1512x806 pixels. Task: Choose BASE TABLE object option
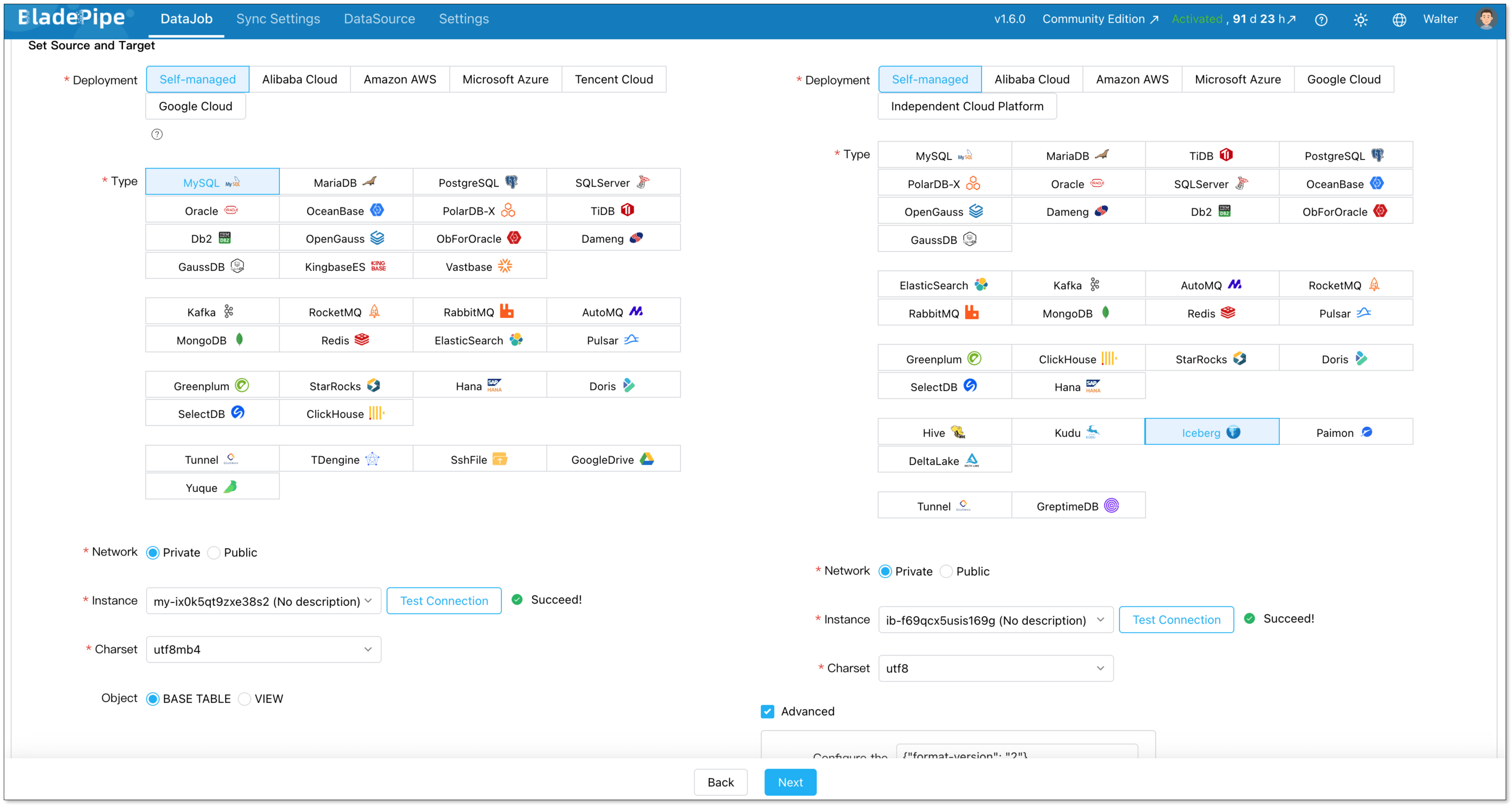(x=153, y=699)
